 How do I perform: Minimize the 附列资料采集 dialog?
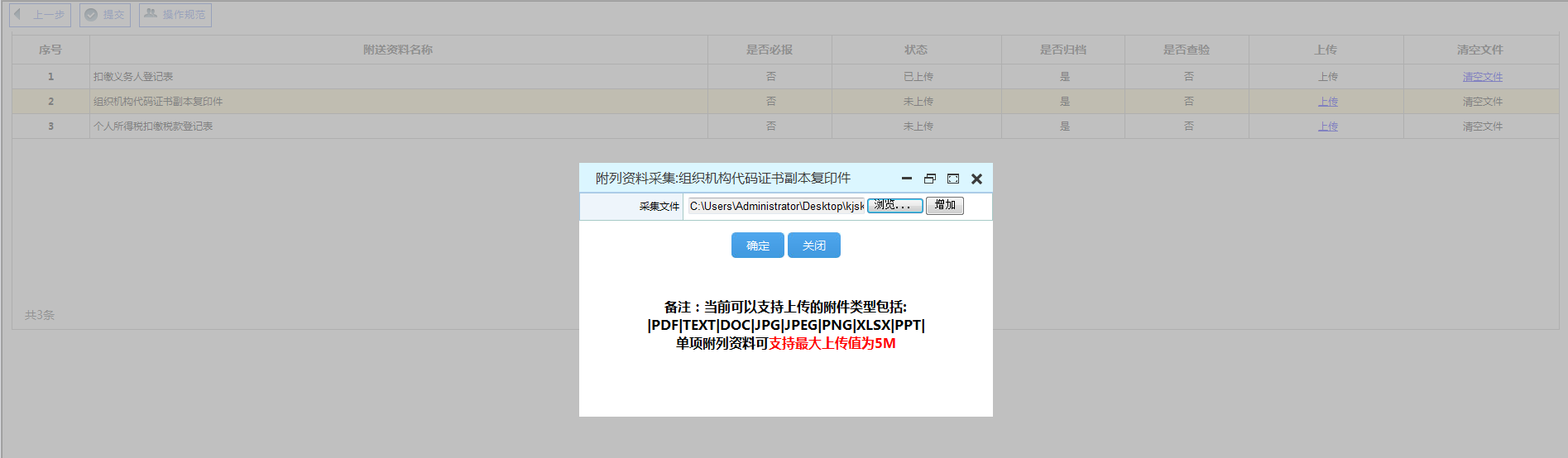pyautogui.click(x=907, y=179)
